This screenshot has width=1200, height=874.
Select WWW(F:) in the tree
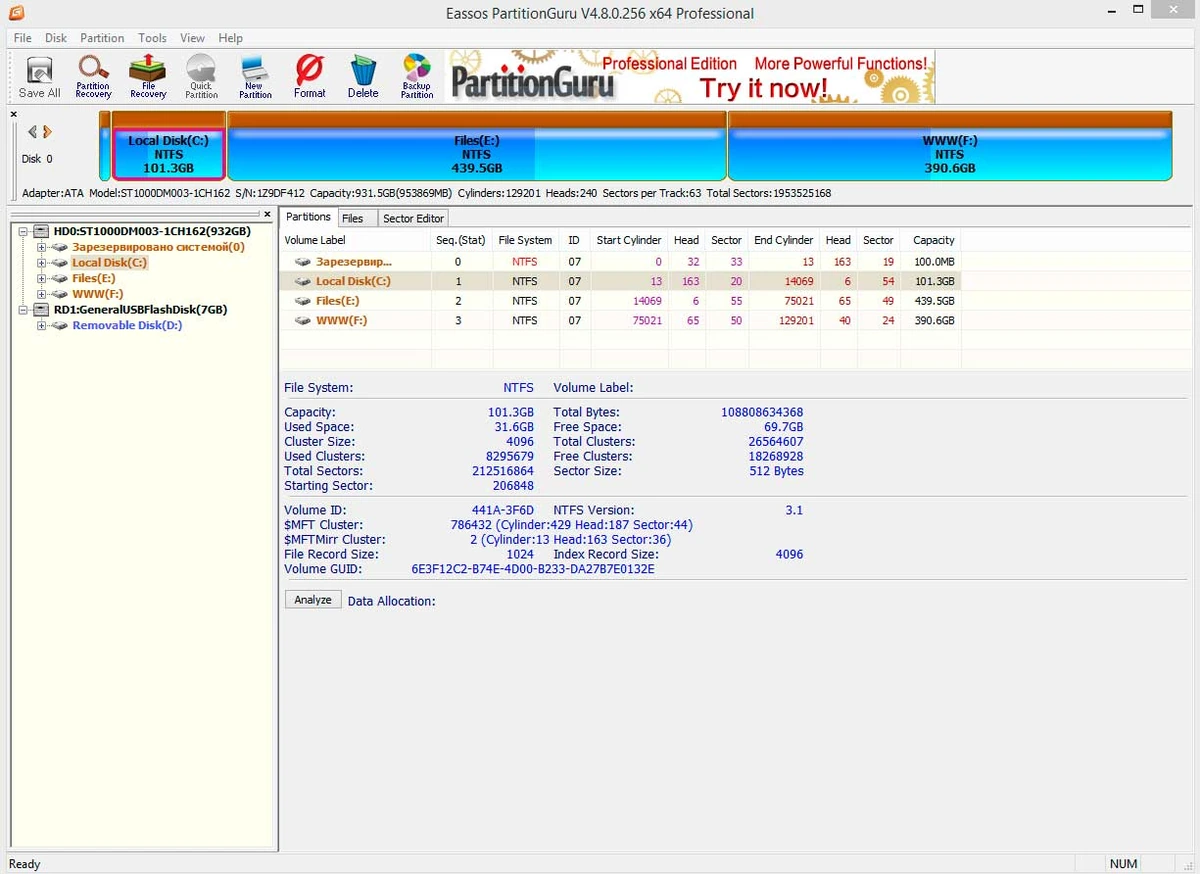(x=97, y=294)
